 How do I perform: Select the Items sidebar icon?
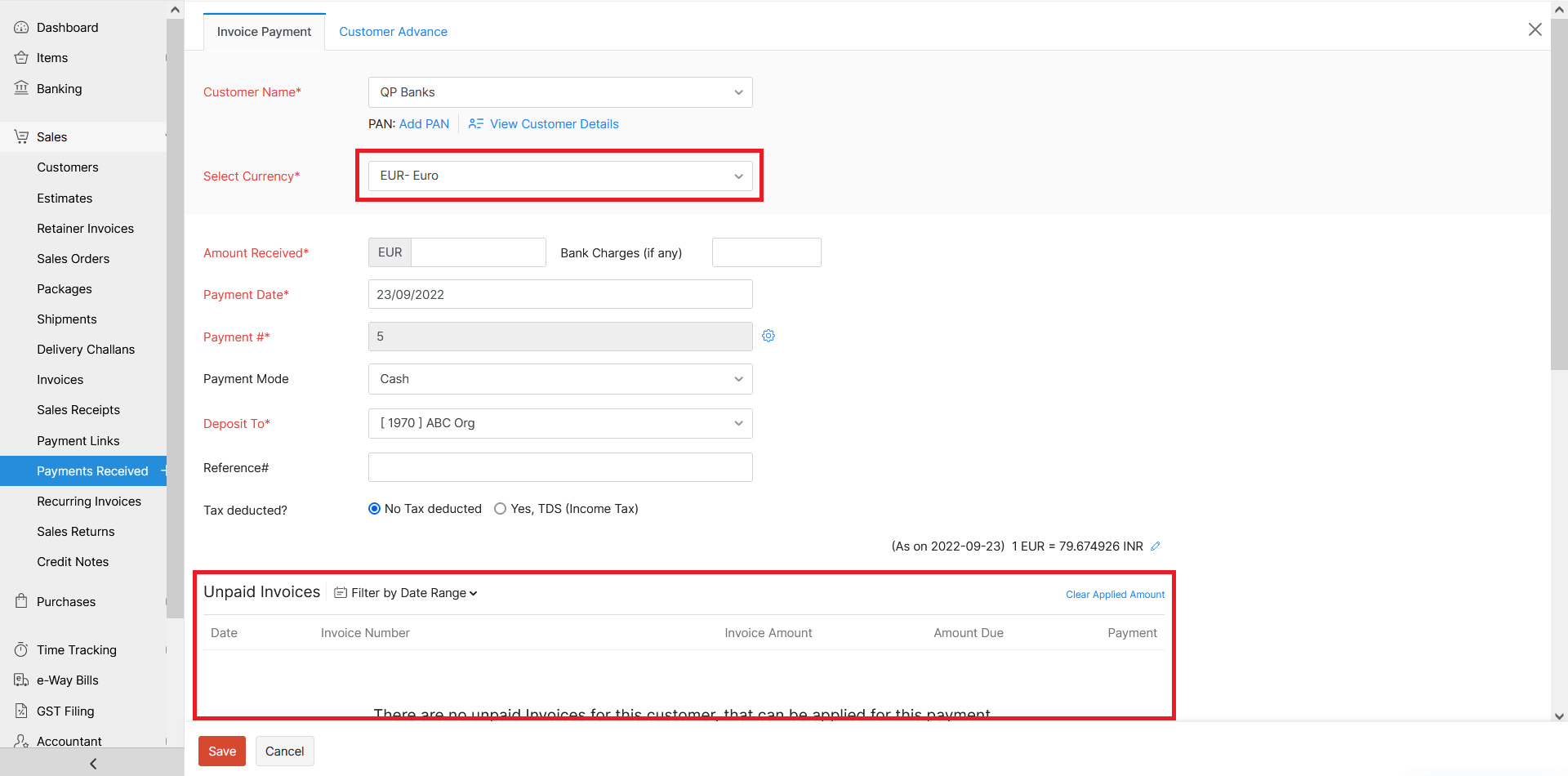pos(20,57)
